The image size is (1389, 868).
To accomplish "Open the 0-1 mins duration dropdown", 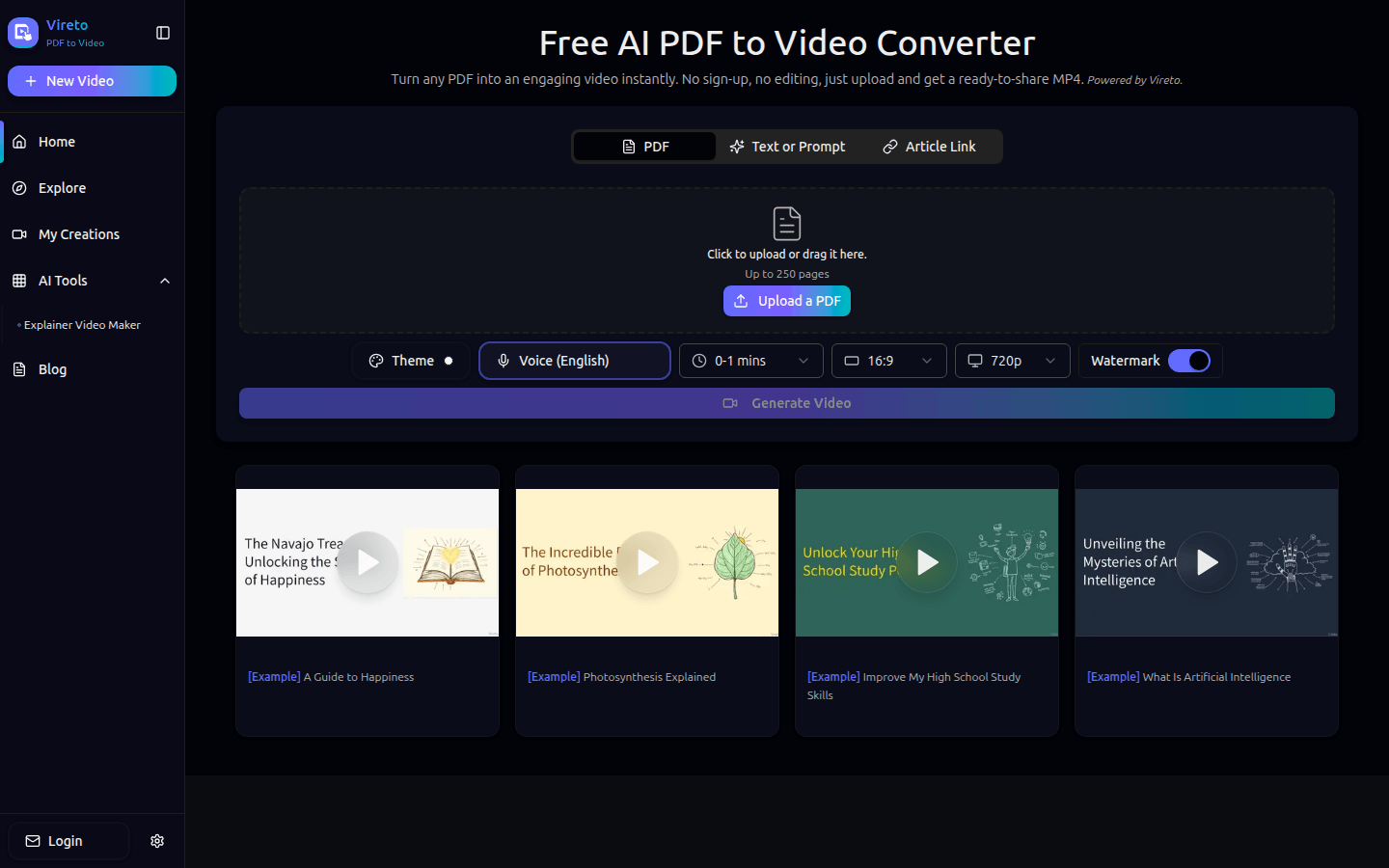I will [x=751, y=361].
